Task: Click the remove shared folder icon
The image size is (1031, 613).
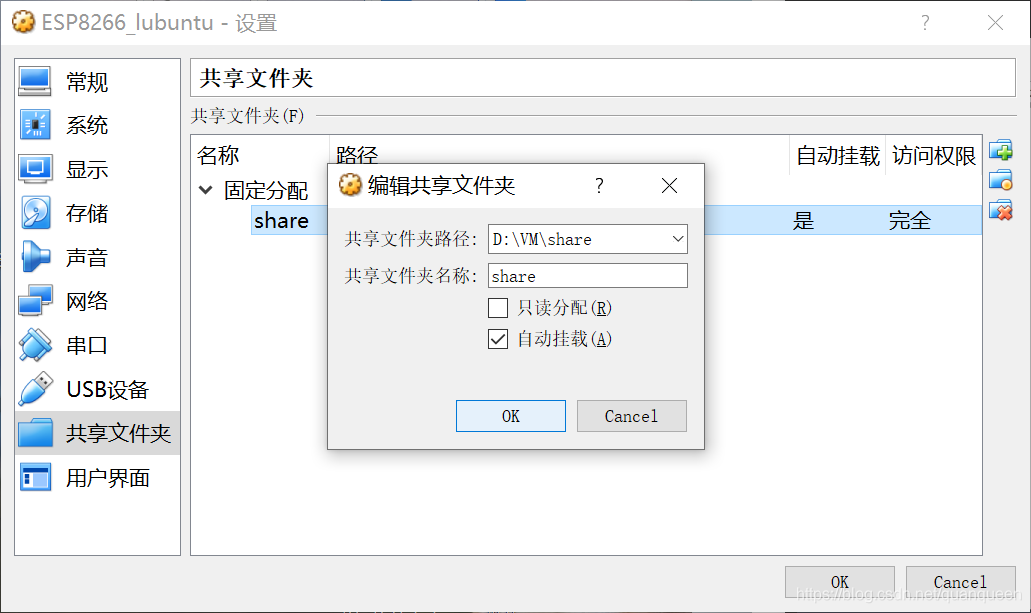Action: 1001,210
